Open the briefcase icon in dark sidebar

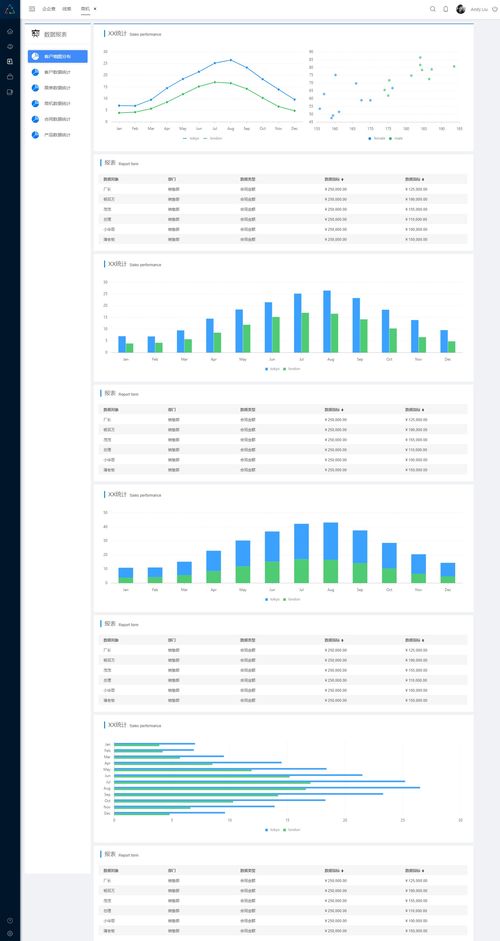pyautogui.click(x=10, y=77)
